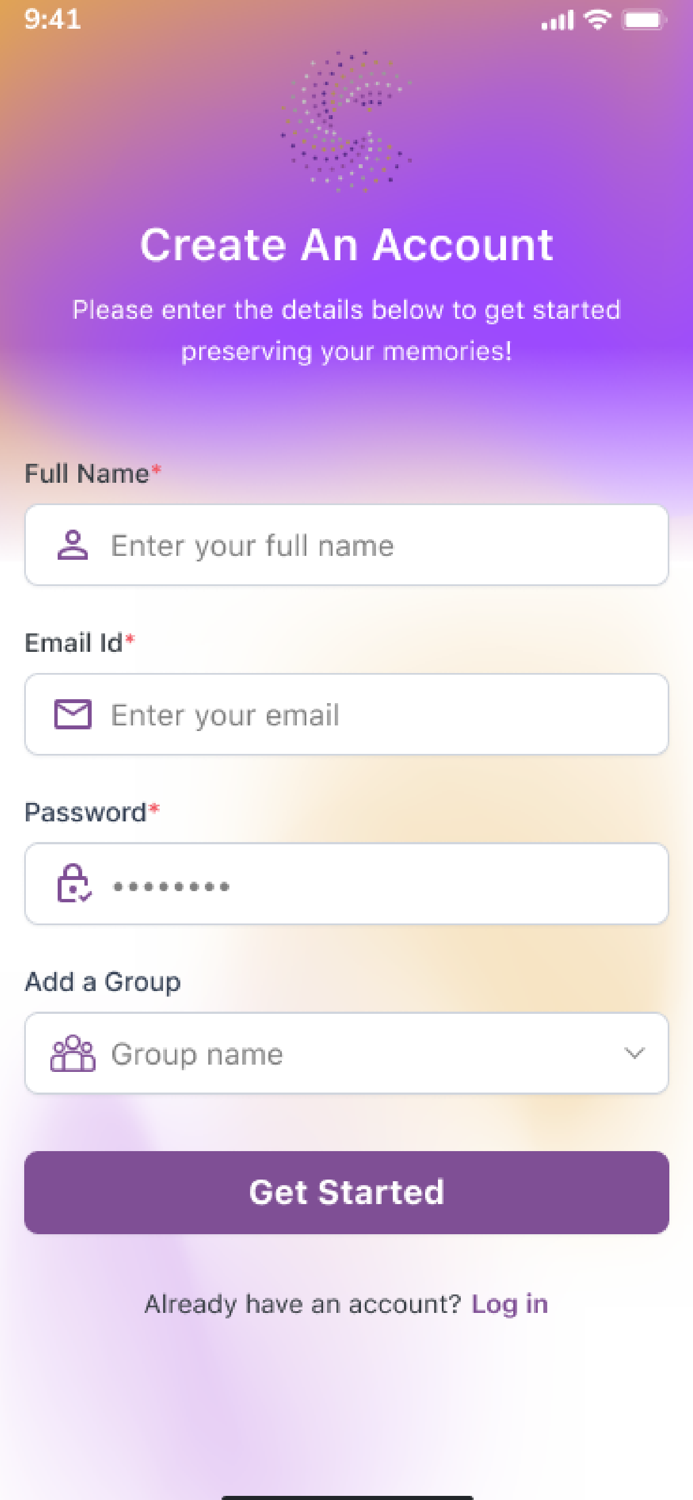The width and height of the screenshot is (693, 1500).
Task: Open the chevron next to Group name
Action: 634,1053
